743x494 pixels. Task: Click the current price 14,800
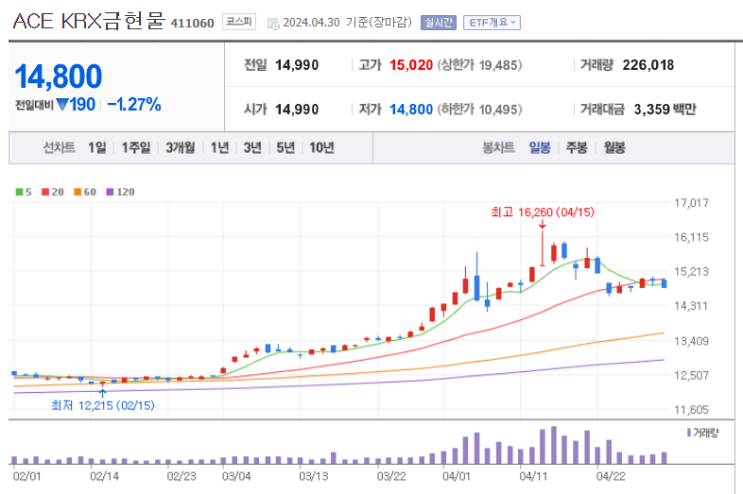pyautogui.click(x=58, y=76)
